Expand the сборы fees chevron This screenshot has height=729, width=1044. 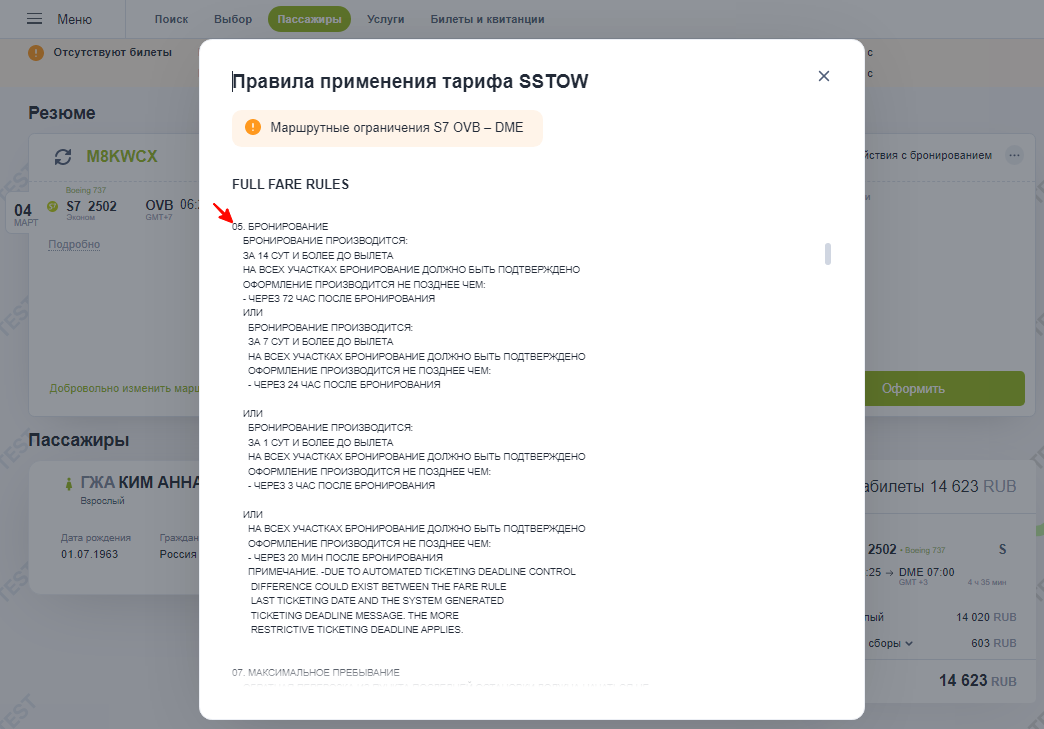tap(909, 643)
